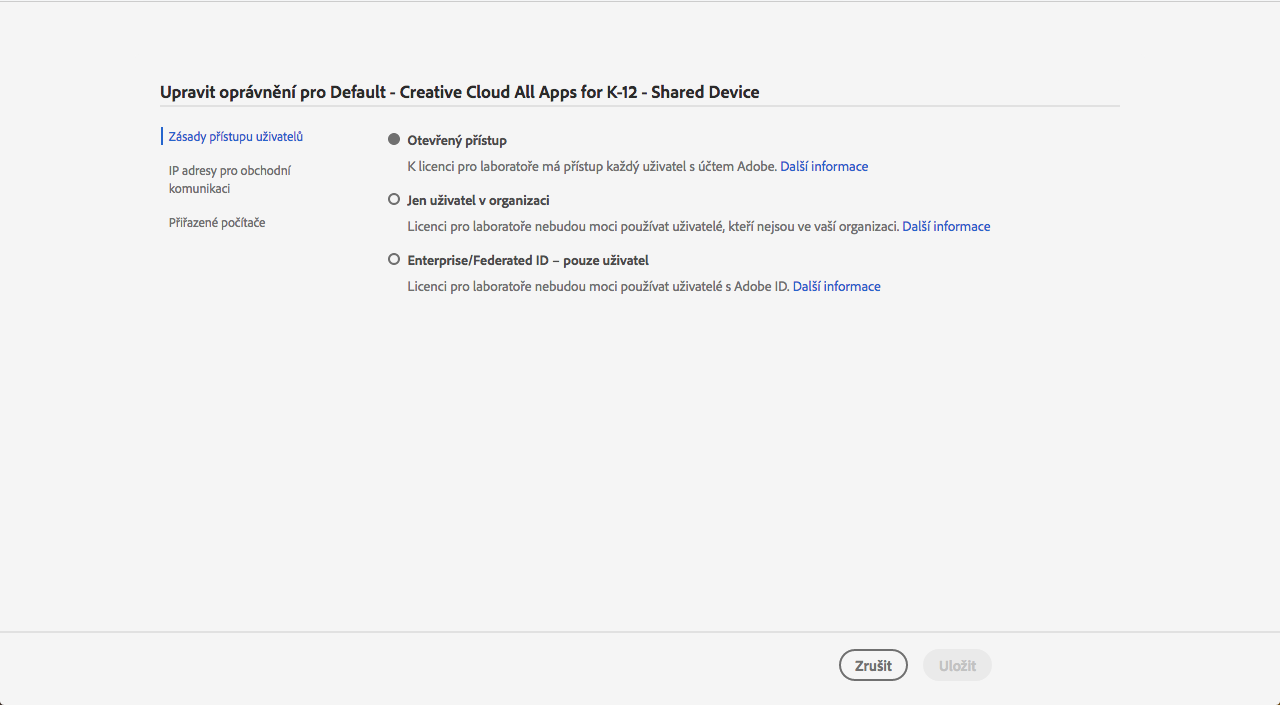Open Další informace link about Adobe ID users

coord(837,287)
